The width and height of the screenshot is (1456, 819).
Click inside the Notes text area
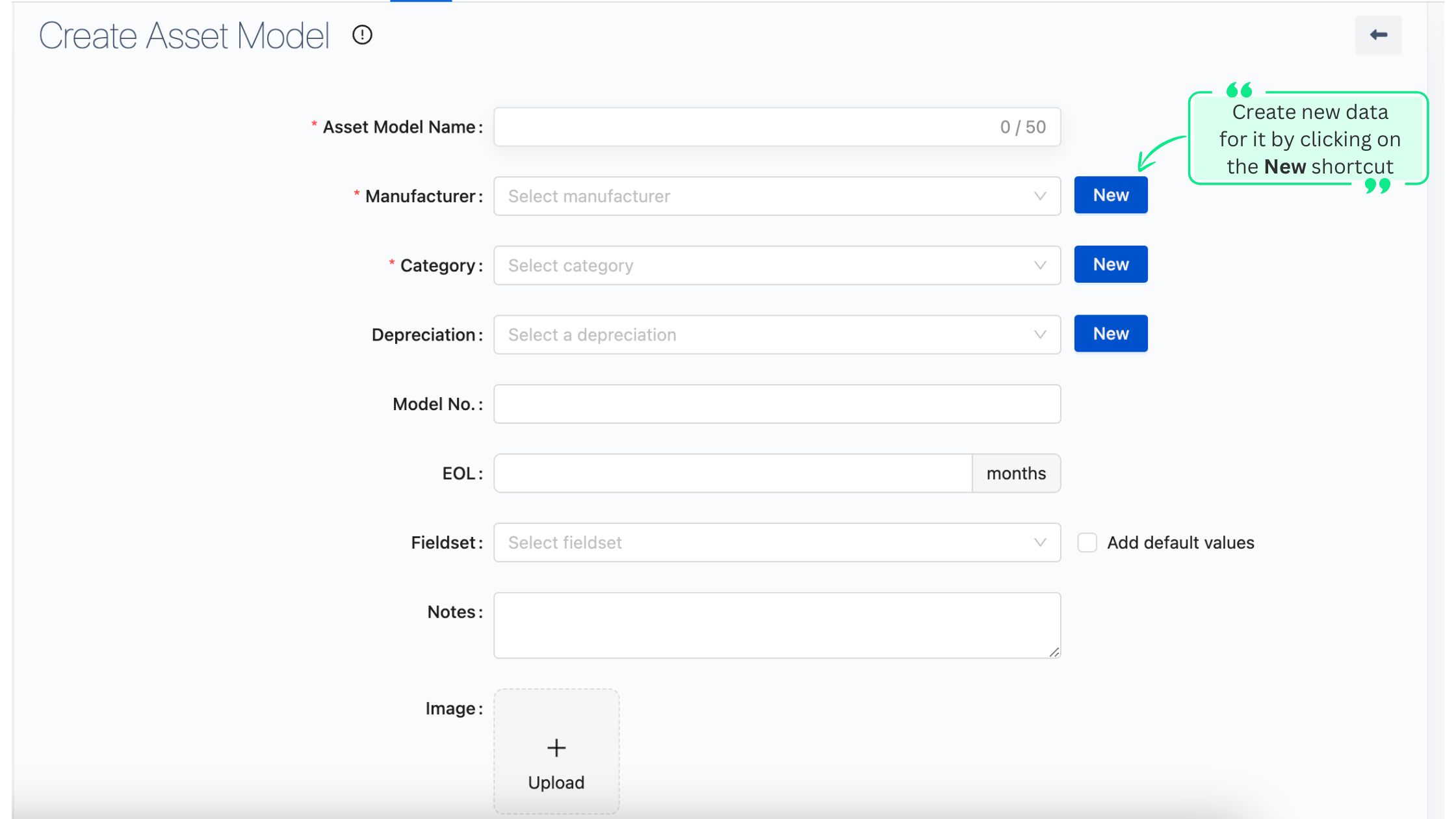coord(777,624)
